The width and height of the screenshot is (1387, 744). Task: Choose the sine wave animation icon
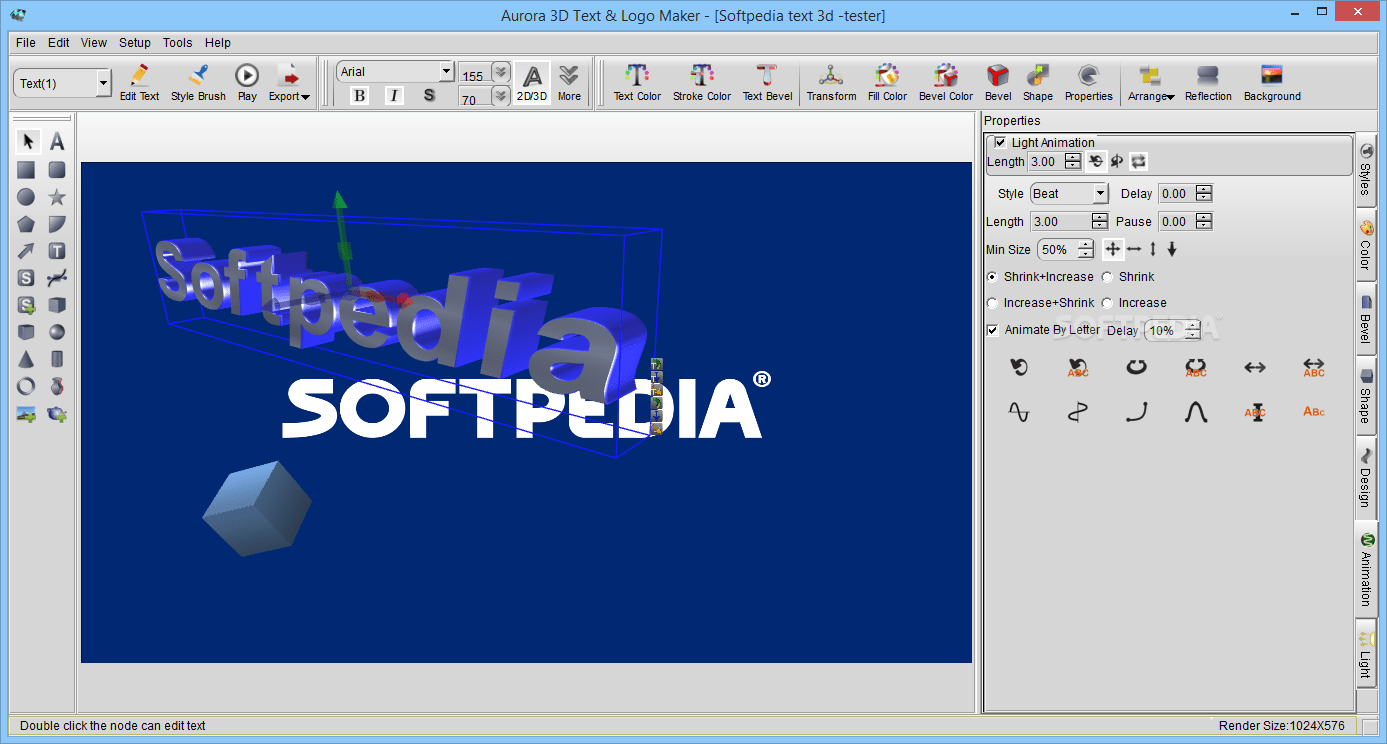tap(1018, 411)
